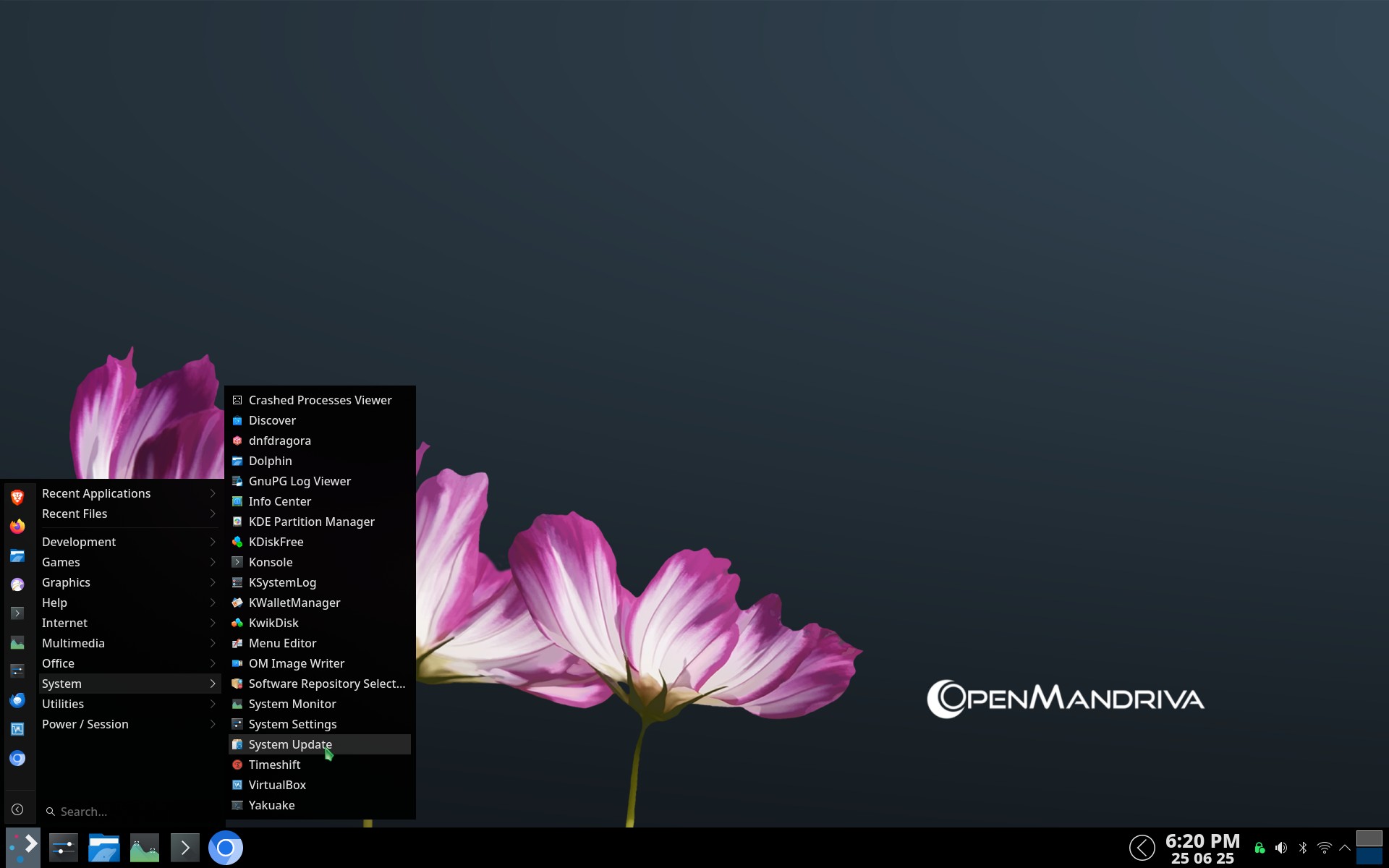Open Discover from System submenu
The image size is (1389, 868).
[x=320, y=420]
